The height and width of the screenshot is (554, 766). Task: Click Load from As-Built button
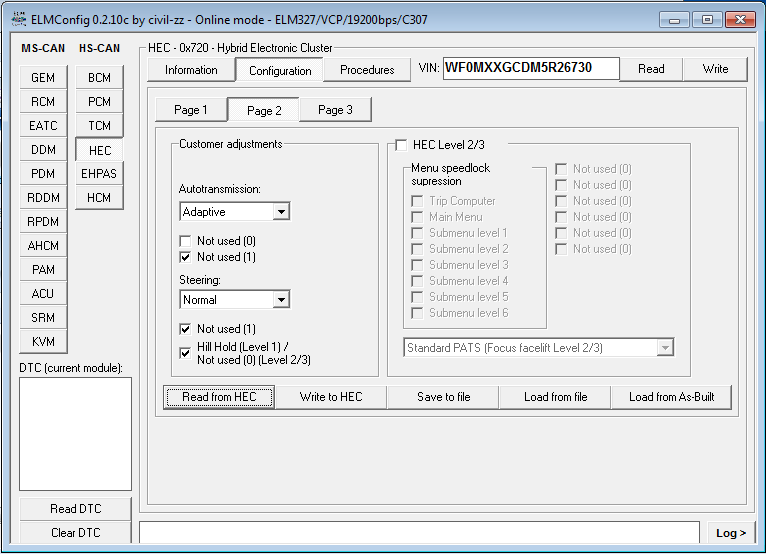[x=671, y=397]
